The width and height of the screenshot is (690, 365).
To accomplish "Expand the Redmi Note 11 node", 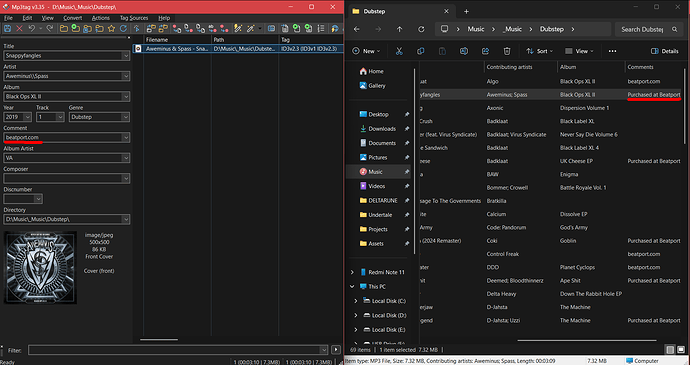I will [x=352, y=272].
